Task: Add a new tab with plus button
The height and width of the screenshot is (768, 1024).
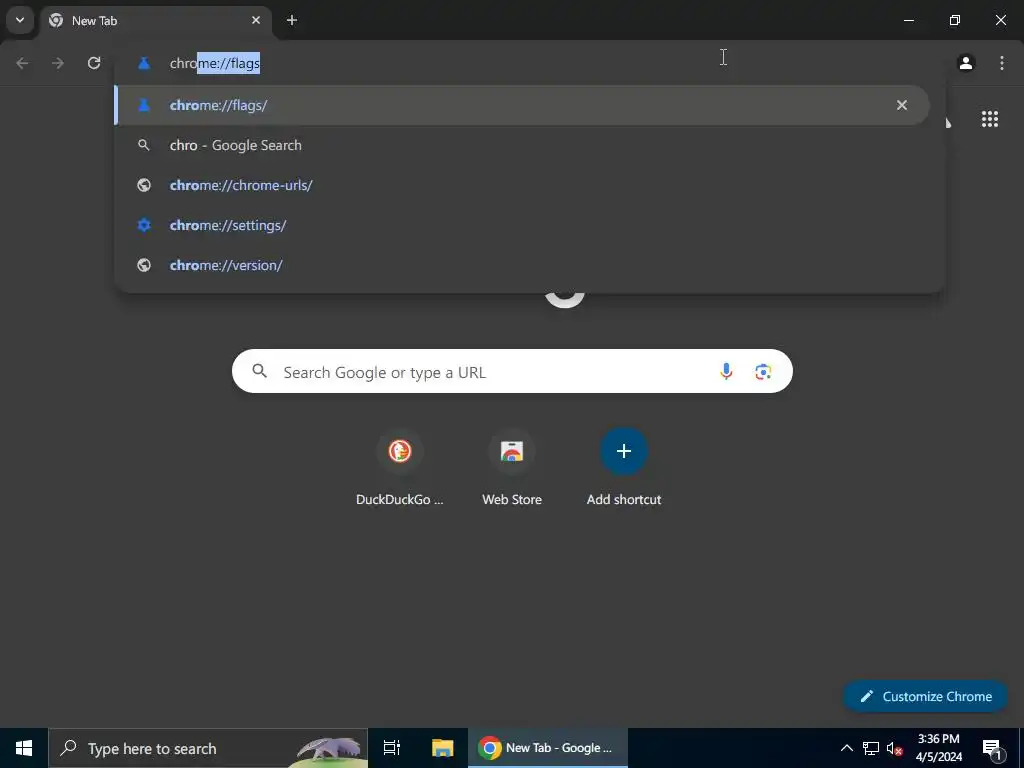Action: click(x=292, y=20)
